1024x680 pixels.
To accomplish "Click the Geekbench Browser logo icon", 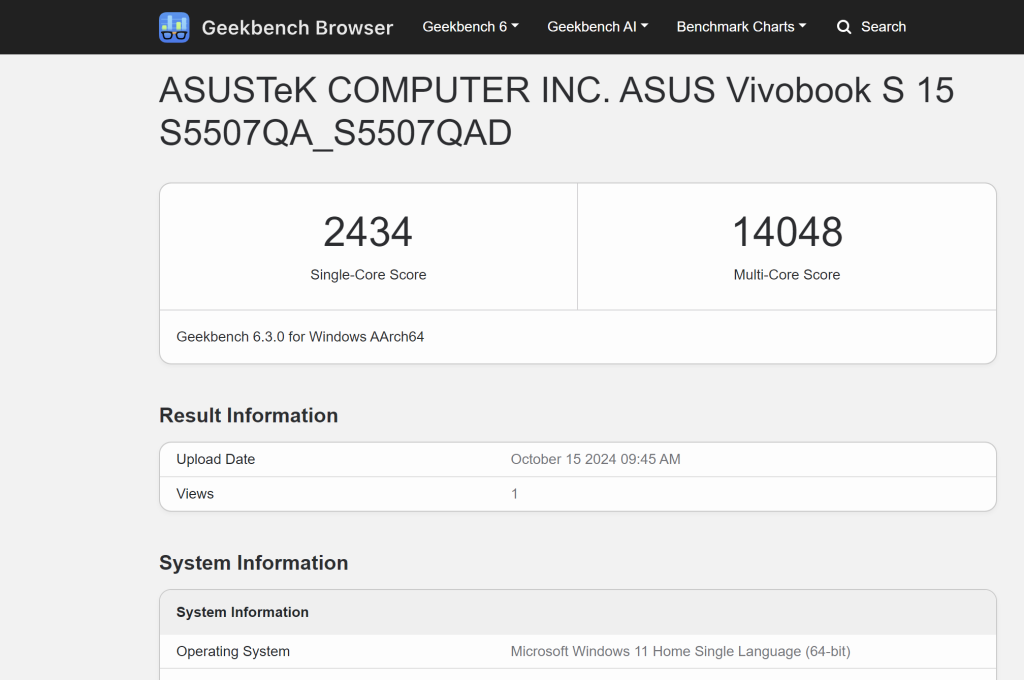I will [174, 27].
